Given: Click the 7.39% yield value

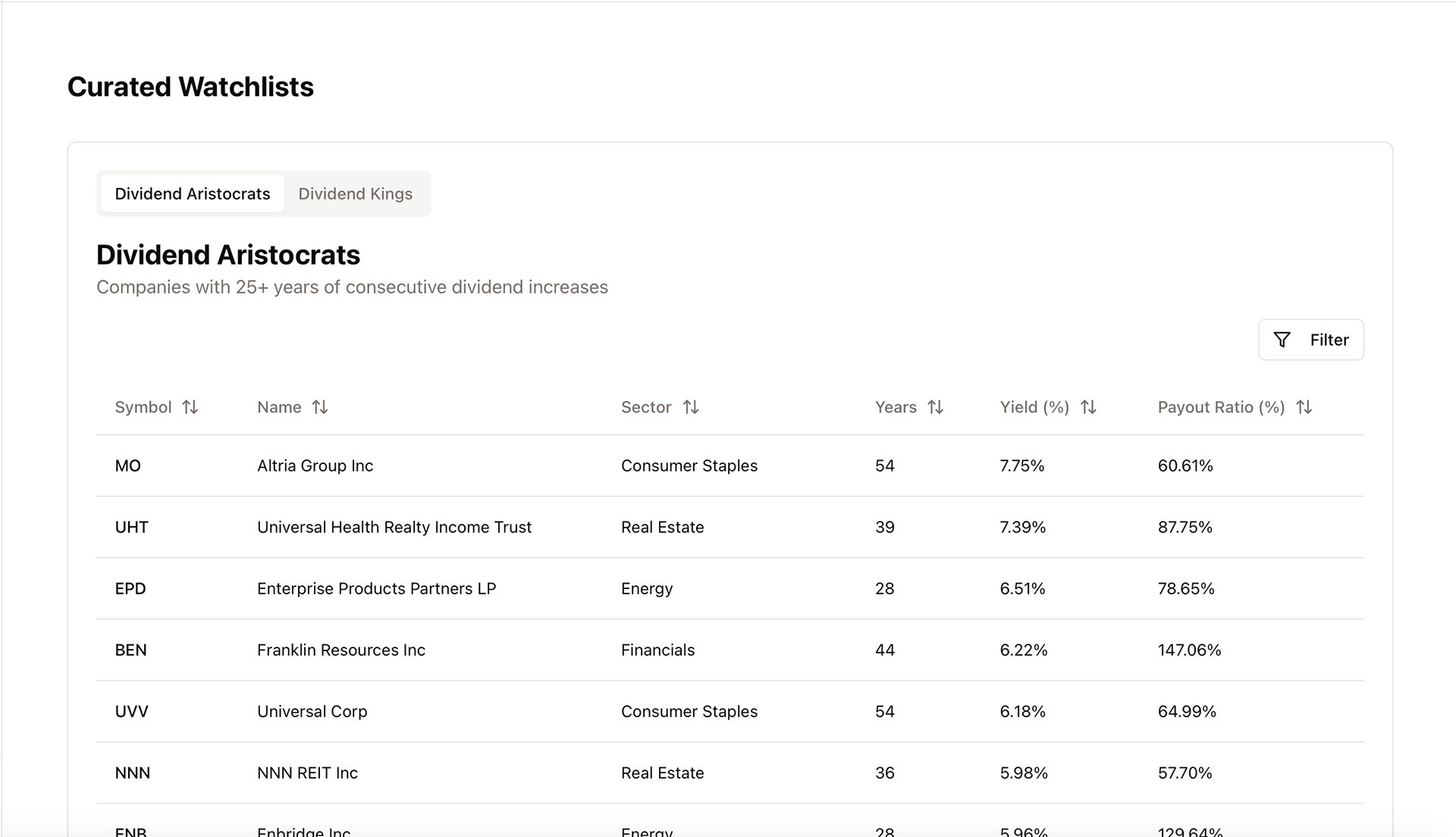Looking at the screenshot, I should click(x=1022, y=527).
